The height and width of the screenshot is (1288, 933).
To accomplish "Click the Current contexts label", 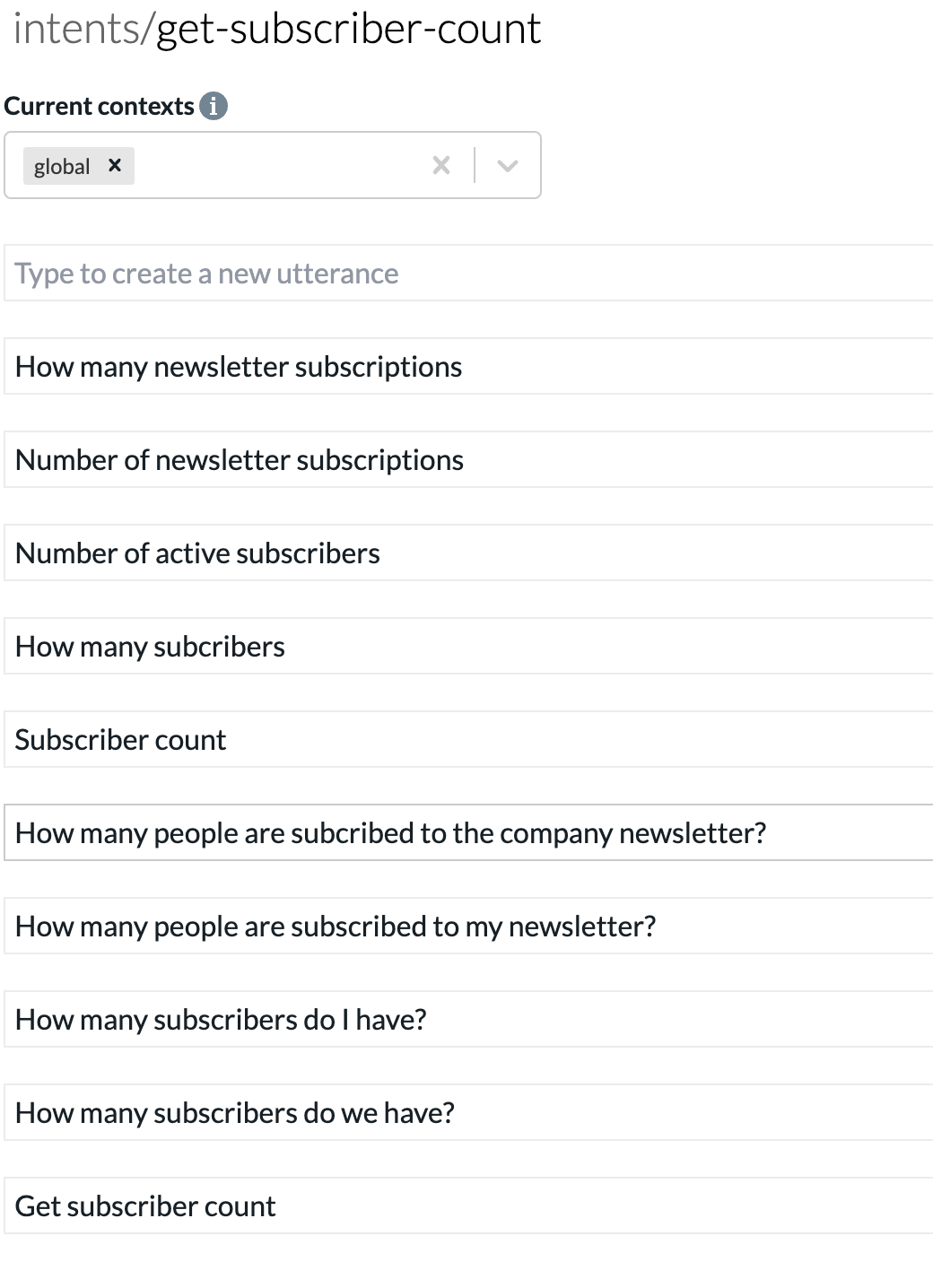I will click(x=99, y=106).
